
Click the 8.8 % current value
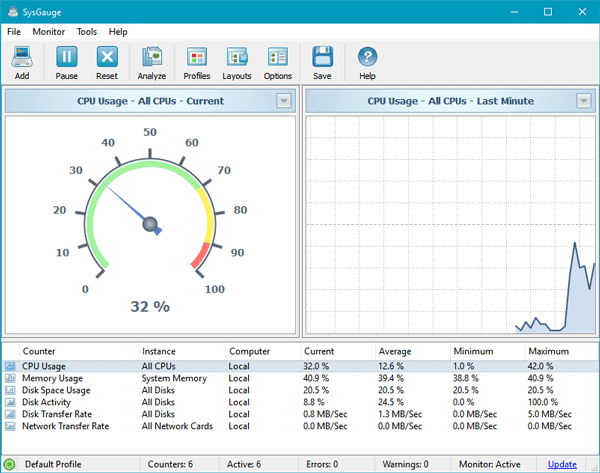[314, 402]
